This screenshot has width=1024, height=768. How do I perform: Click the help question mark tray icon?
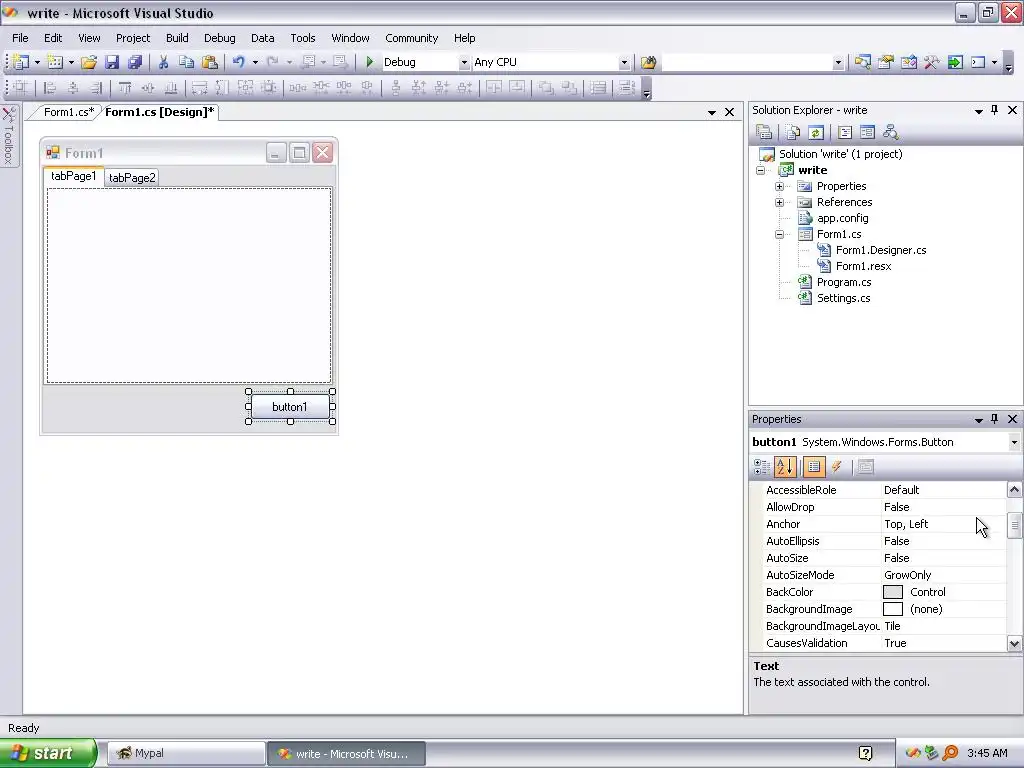[865, 754]
